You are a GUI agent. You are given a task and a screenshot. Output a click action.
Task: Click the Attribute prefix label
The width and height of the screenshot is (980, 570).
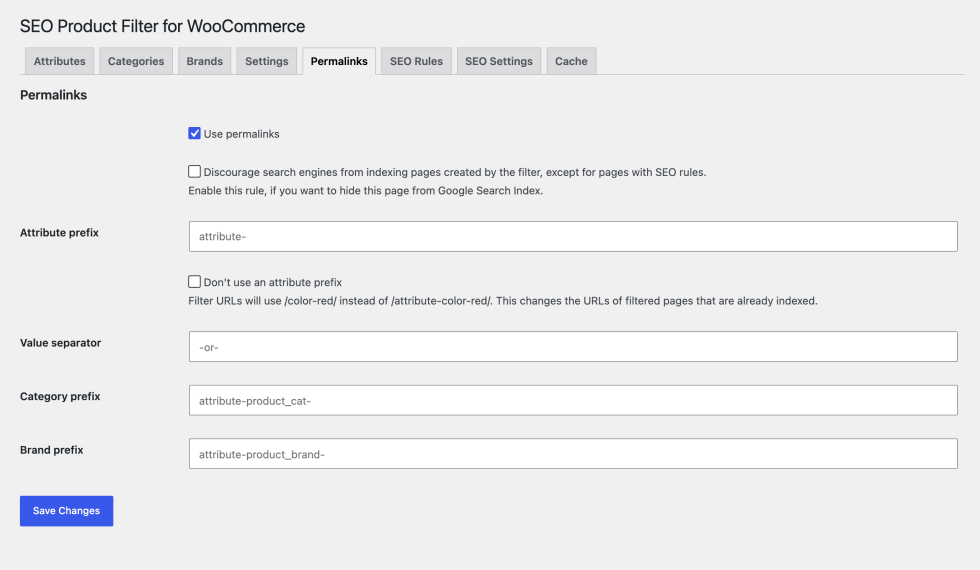(59, 232)
